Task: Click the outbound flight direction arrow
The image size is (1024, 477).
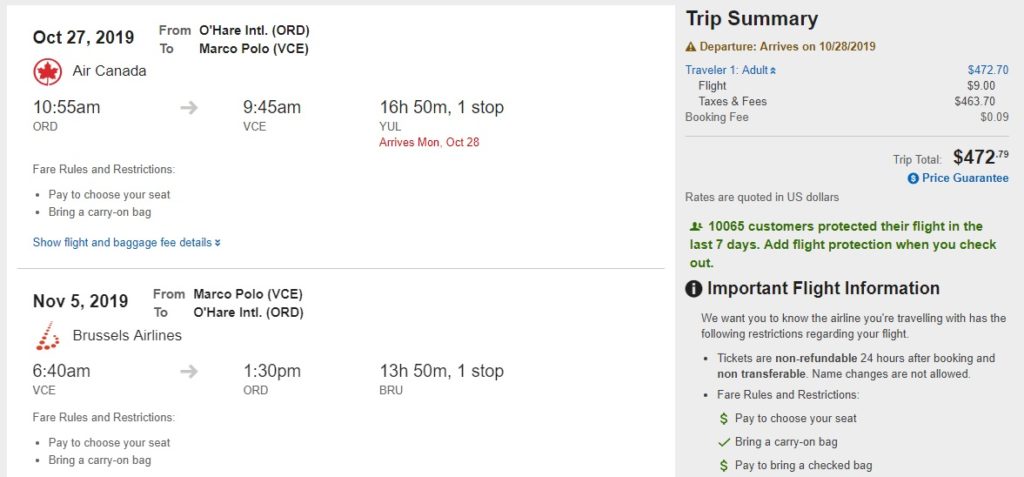Action: point(189,108)
